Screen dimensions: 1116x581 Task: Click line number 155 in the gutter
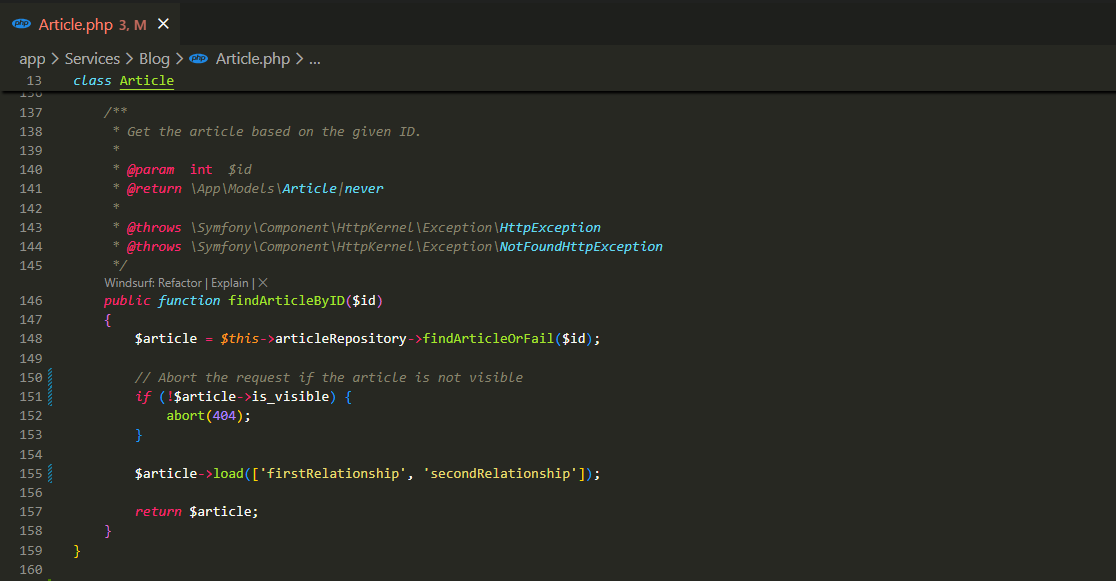tap(31, 473)
